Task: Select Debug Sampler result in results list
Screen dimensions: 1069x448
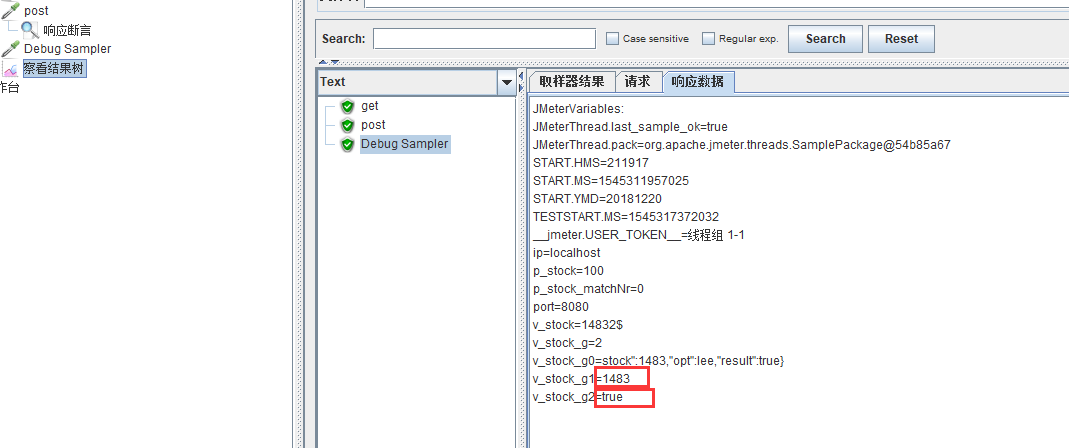Action: point(405,145)
